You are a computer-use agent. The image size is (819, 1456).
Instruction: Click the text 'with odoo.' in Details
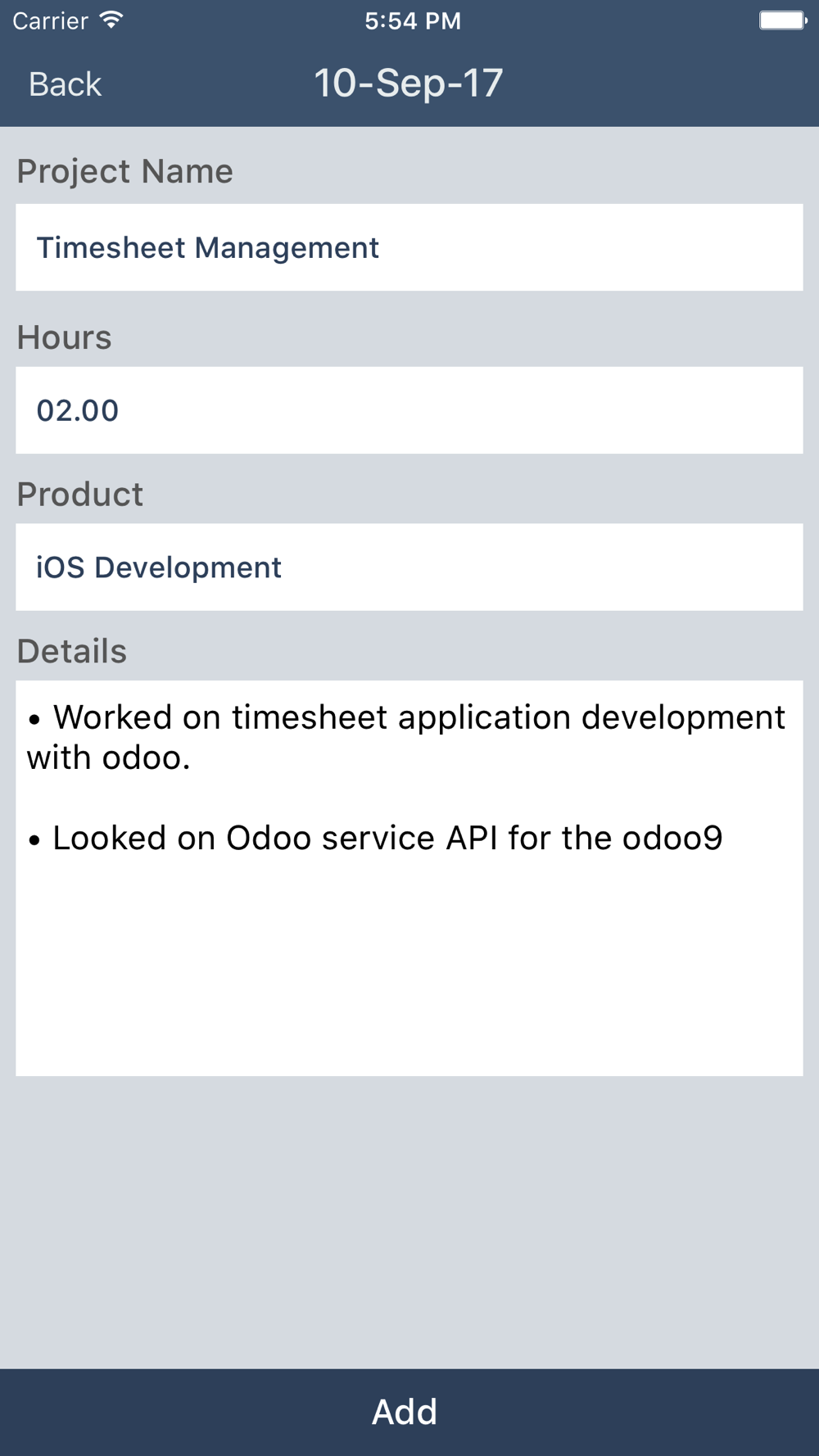tap(108, 757)
